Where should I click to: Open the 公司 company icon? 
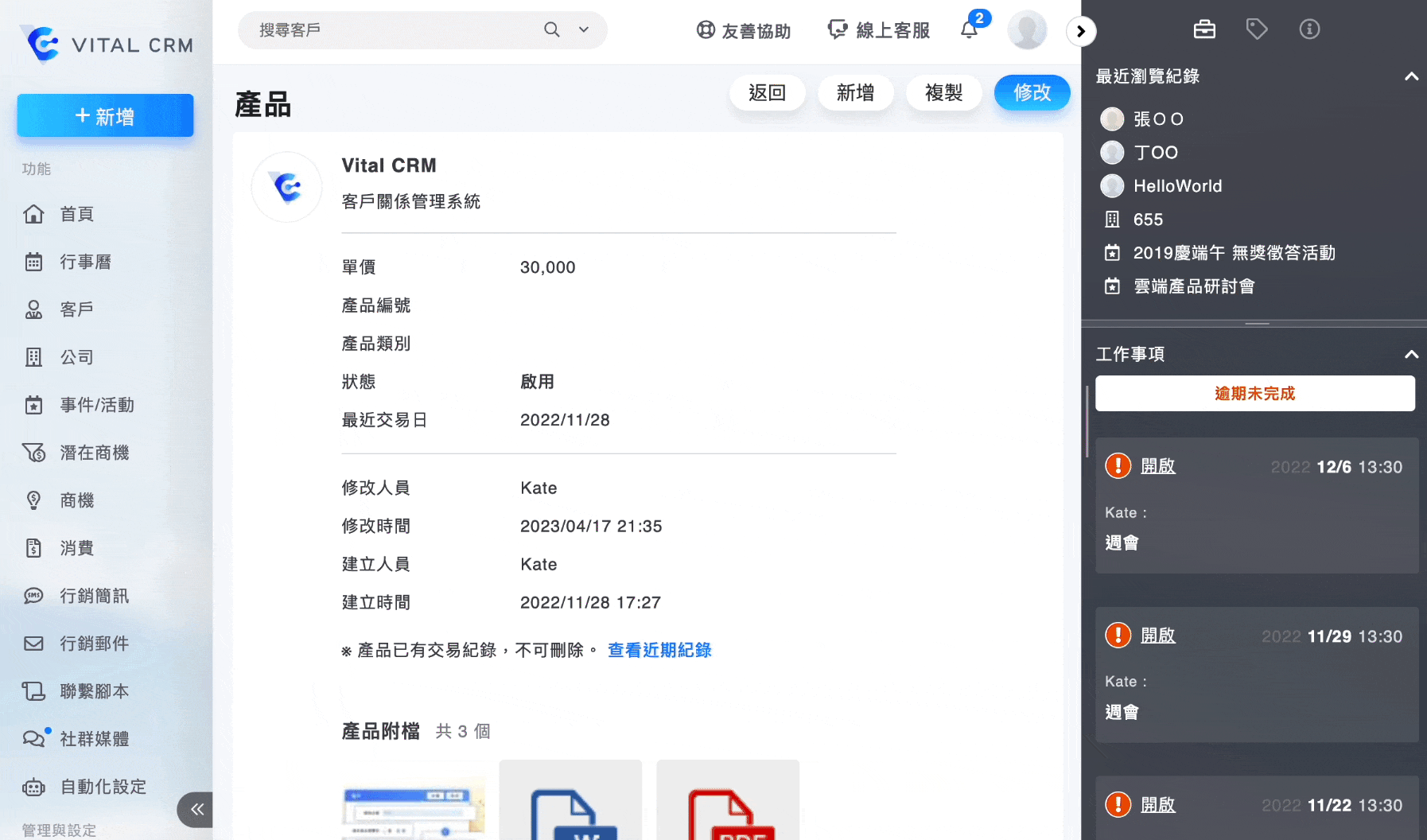tap(33, 357)
